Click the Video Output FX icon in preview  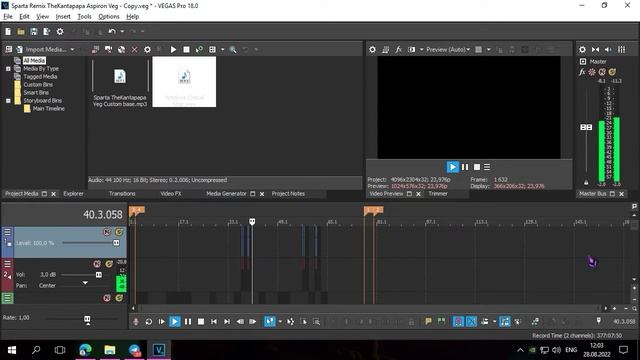pyautogui.click(x=398, y=49)
